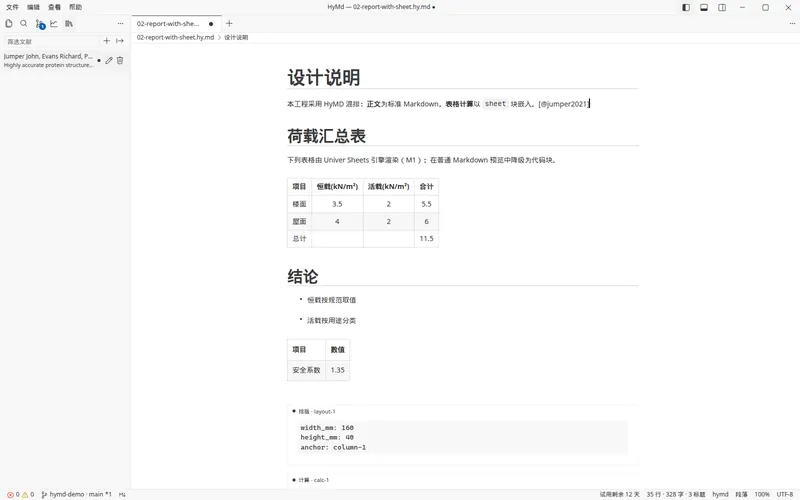This screenshot has width=800, height=500.
Task: Click 数值 header in small table
Action: [337, 349]
